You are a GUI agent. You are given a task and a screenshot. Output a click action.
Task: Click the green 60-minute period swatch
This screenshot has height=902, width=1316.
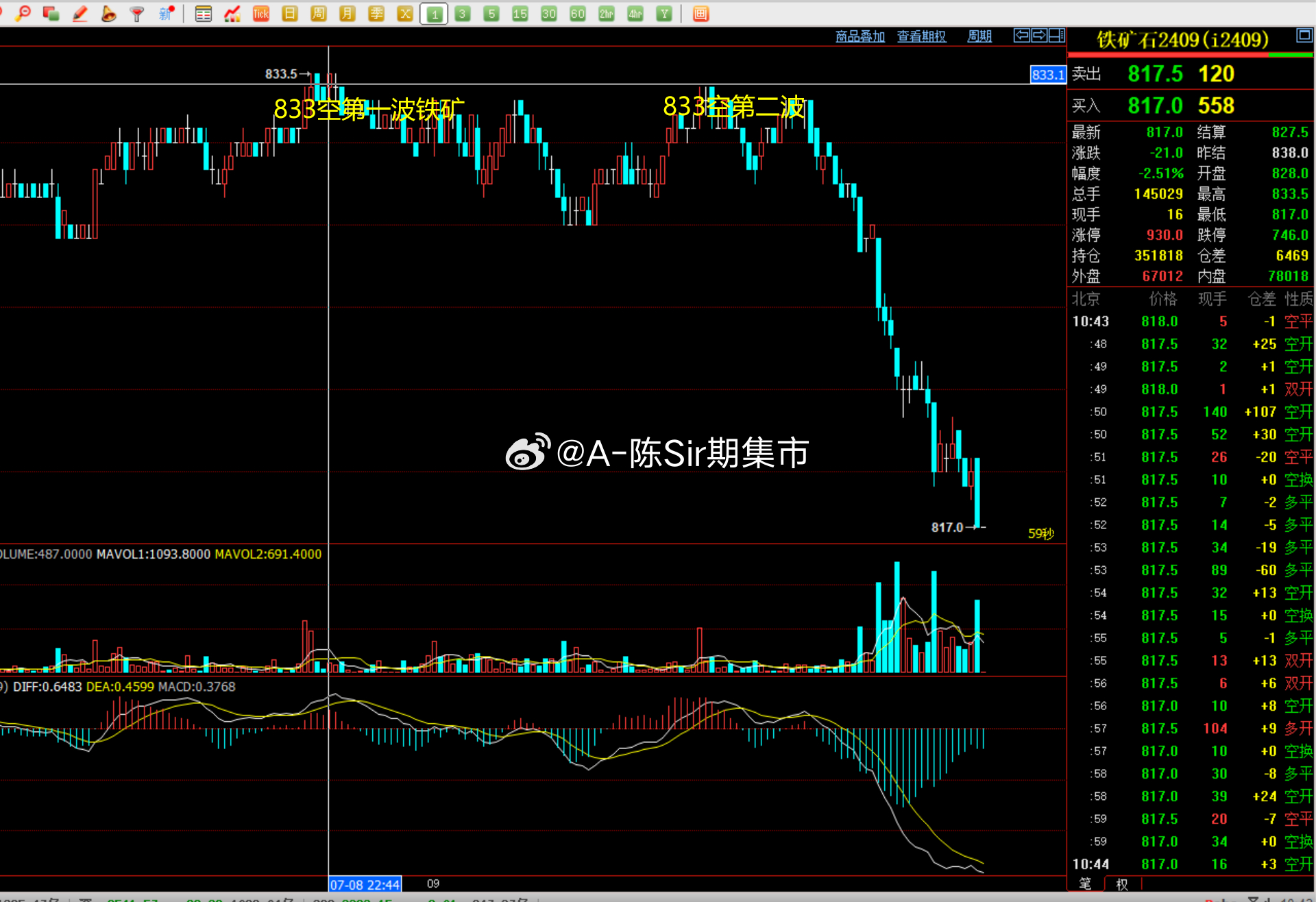click(577, 13)
